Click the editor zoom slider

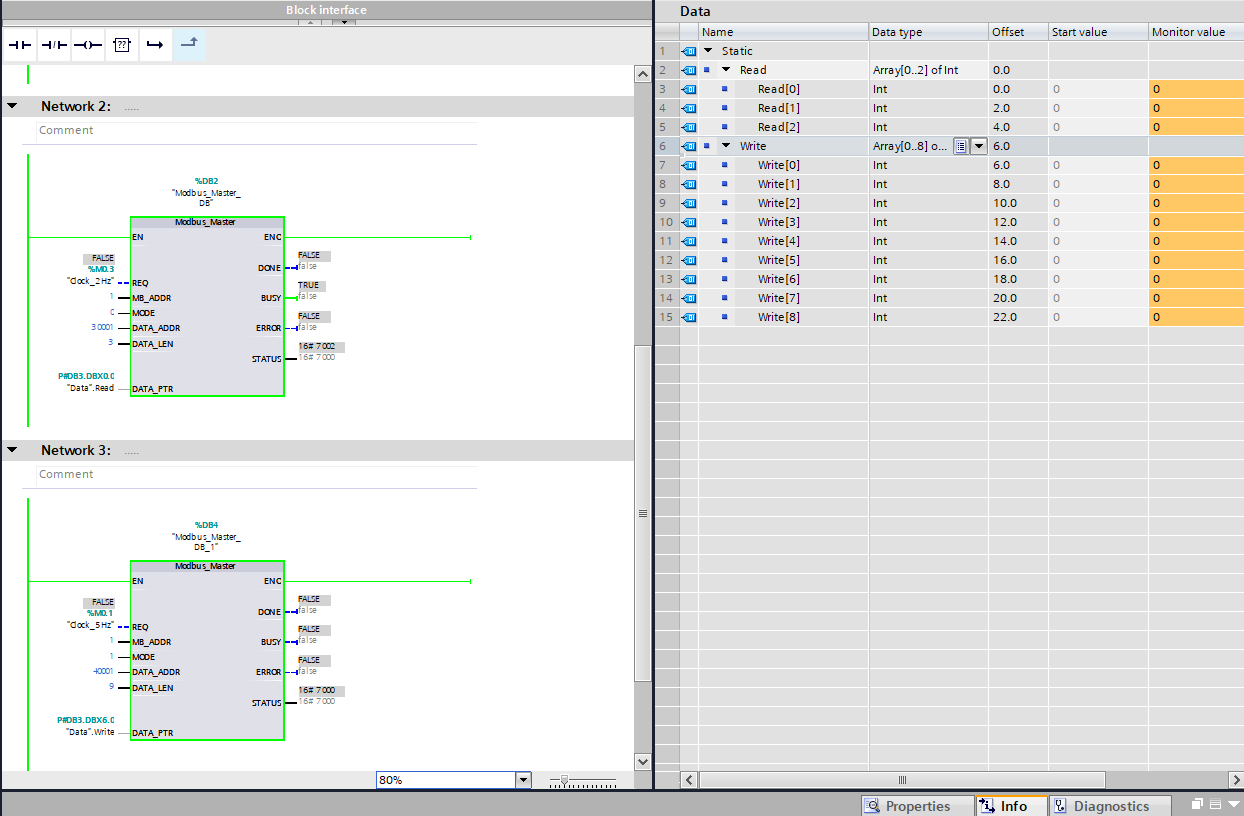565,780
